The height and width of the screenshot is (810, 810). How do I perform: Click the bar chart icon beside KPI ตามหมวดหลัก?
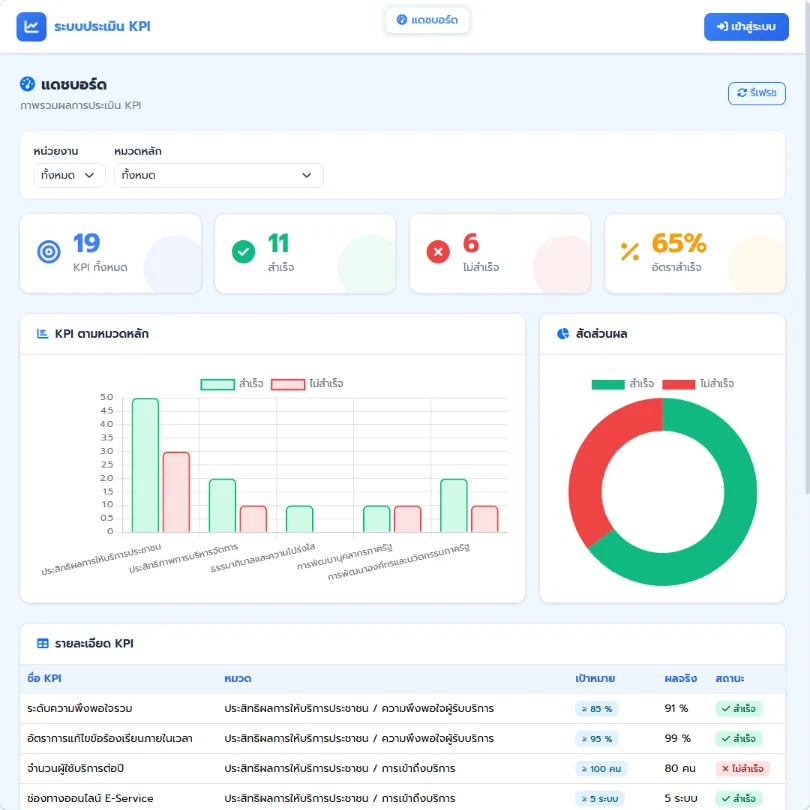point(42,334)
